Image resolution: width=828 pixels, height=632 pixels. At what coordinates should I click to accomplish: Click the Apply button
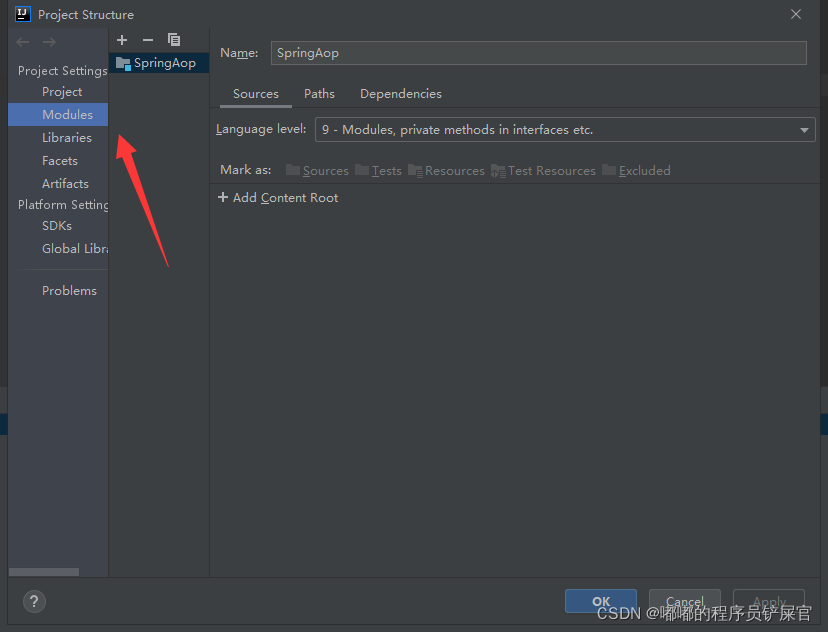click(x=769, y=601)
